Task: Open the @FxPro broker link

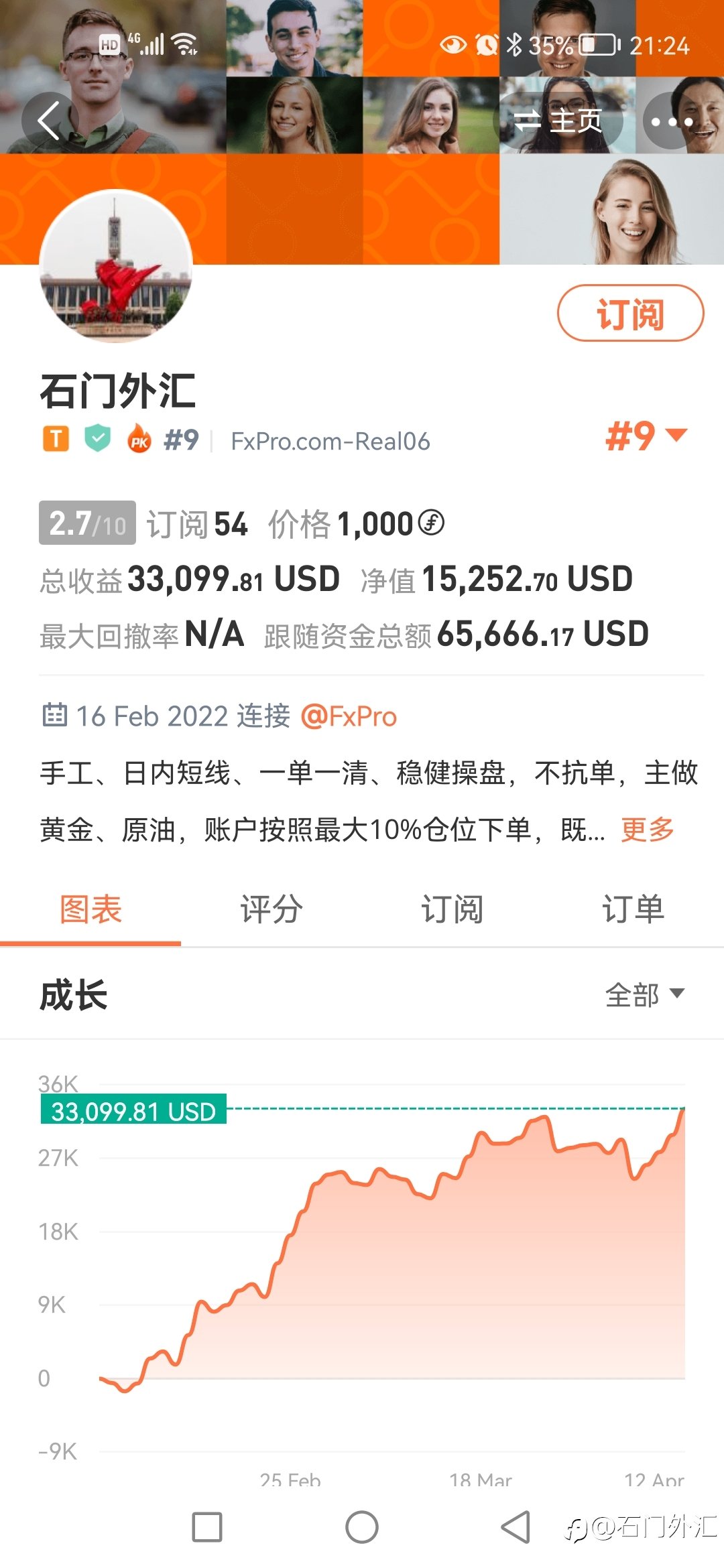Action: click(x=349, y=716)
